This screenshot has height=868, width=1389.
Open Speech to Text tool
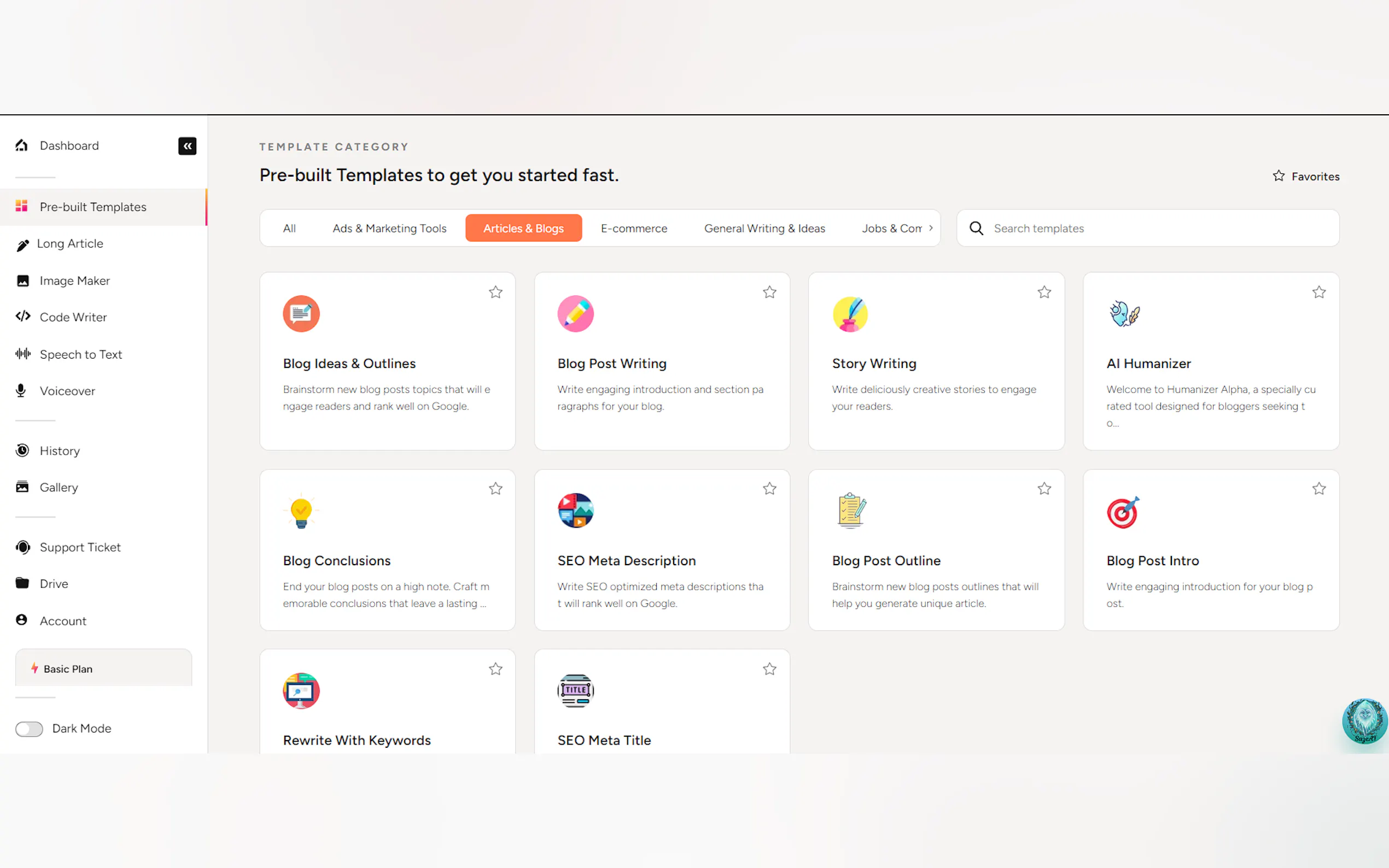pos(80,354)
